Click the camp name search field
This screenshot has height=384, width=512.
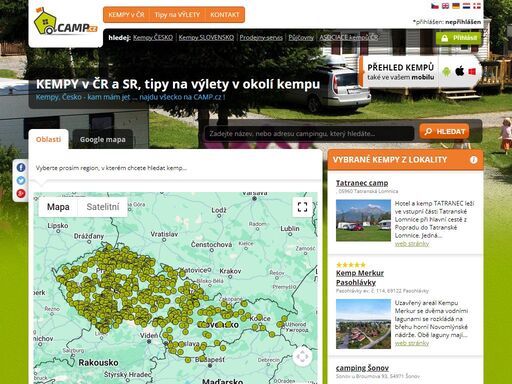[x=310, y=134]
